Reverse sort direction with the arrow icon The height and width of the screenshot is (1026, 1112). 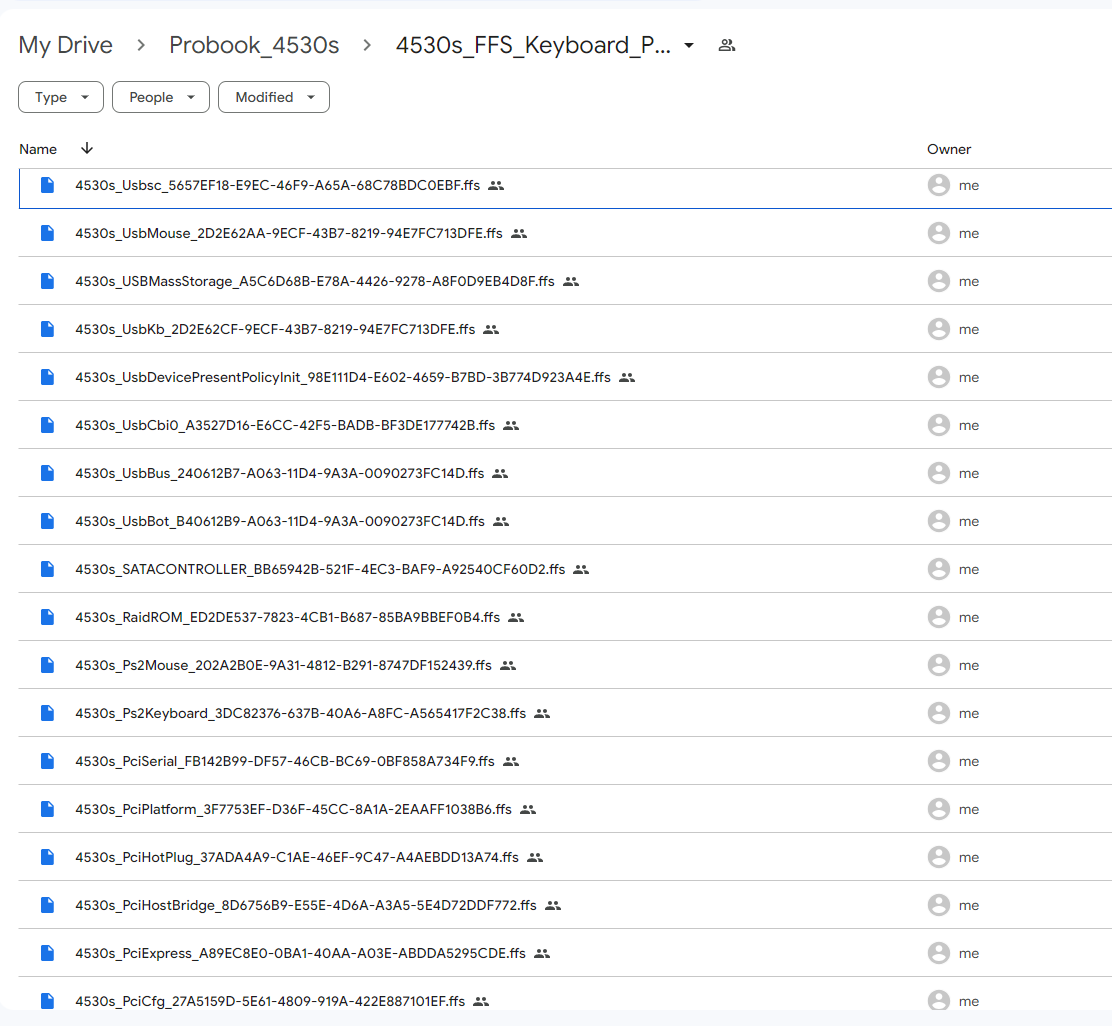click(x=87, y=148)
